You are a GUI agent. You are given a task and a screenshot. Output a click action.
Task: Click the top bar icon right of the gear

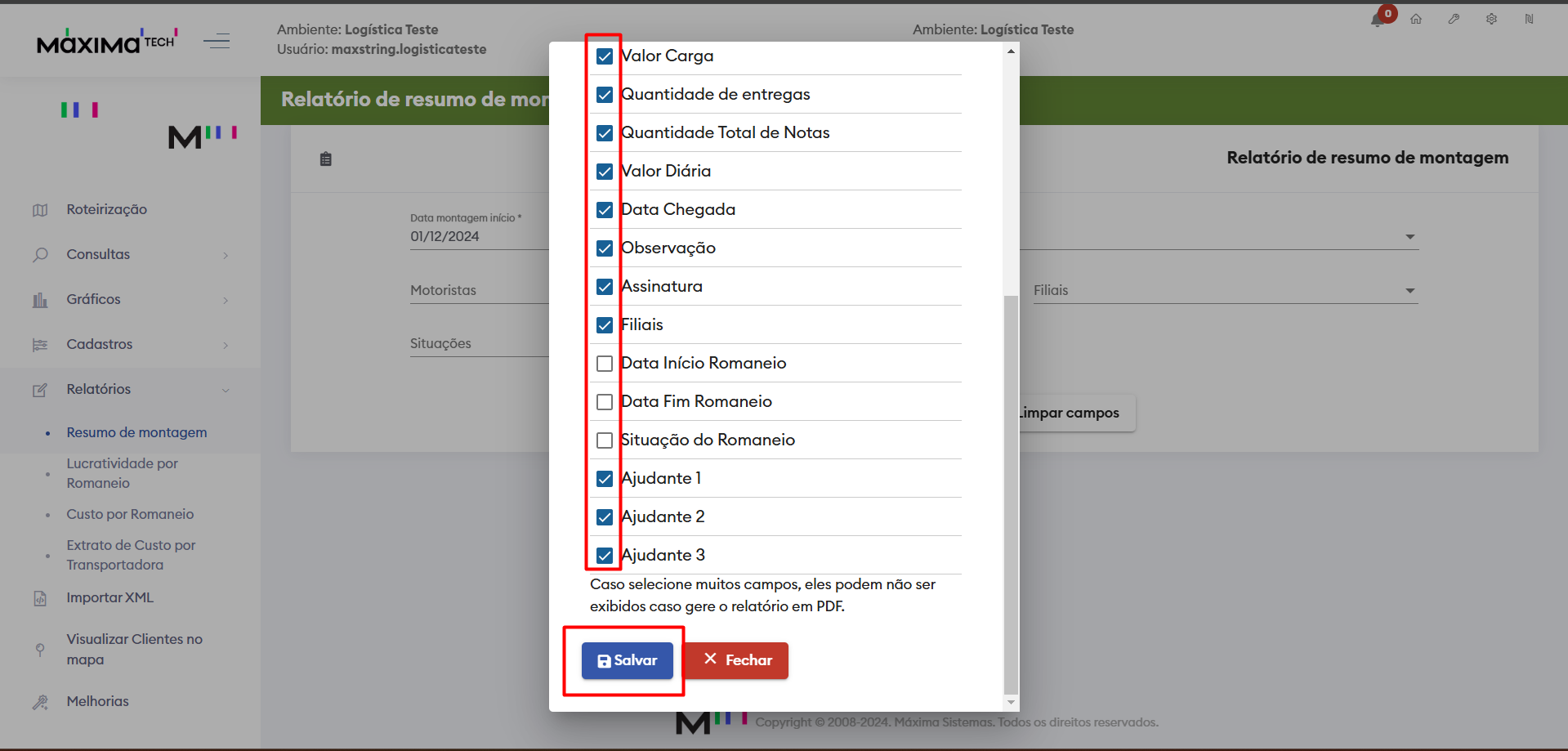pyautogui.click(x=1529, y=19)
